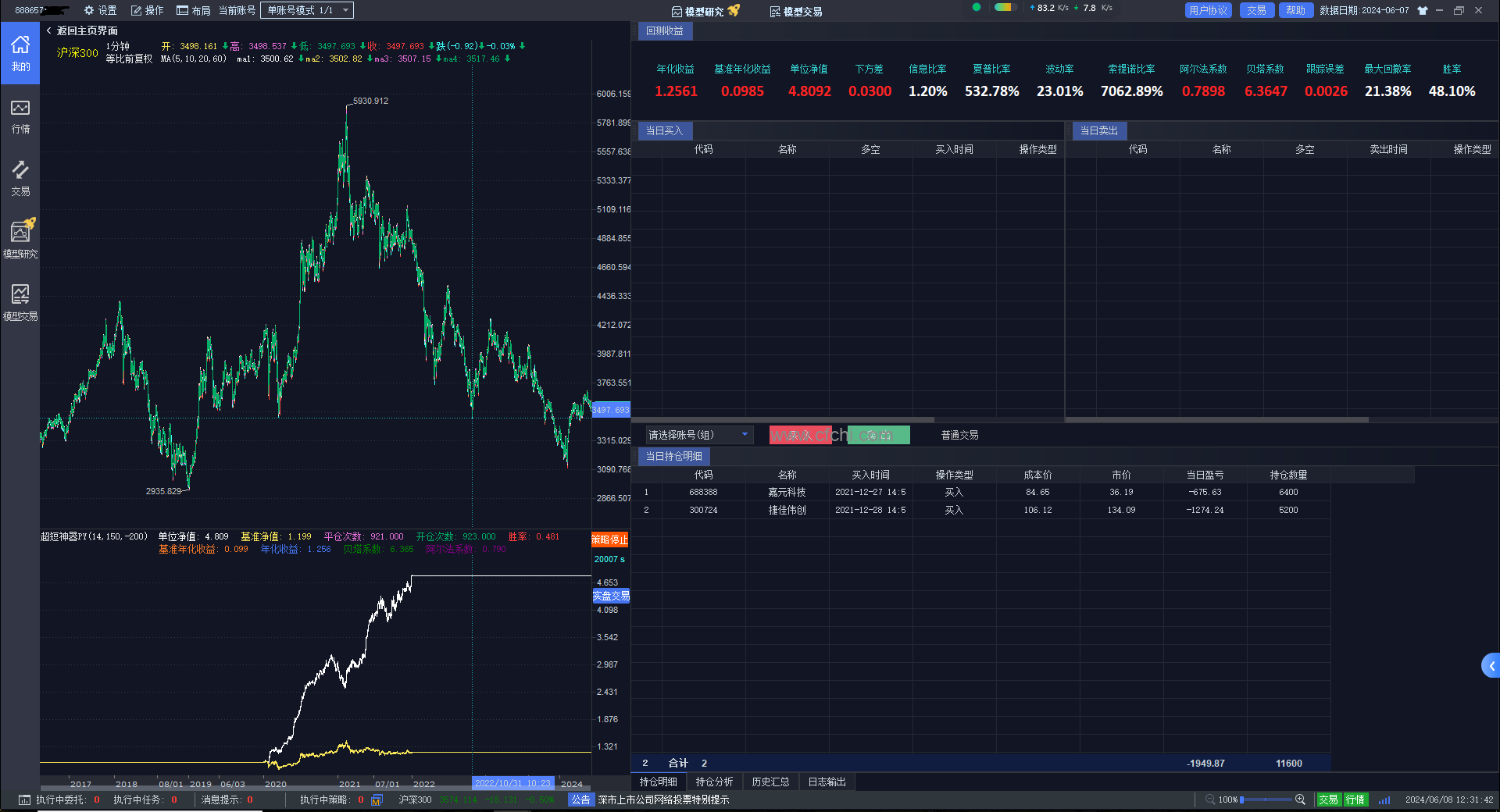Click the 成本价 column header
This screenshot has height=812, width=1500.
pyautogui.click(x=1037, y=475)
